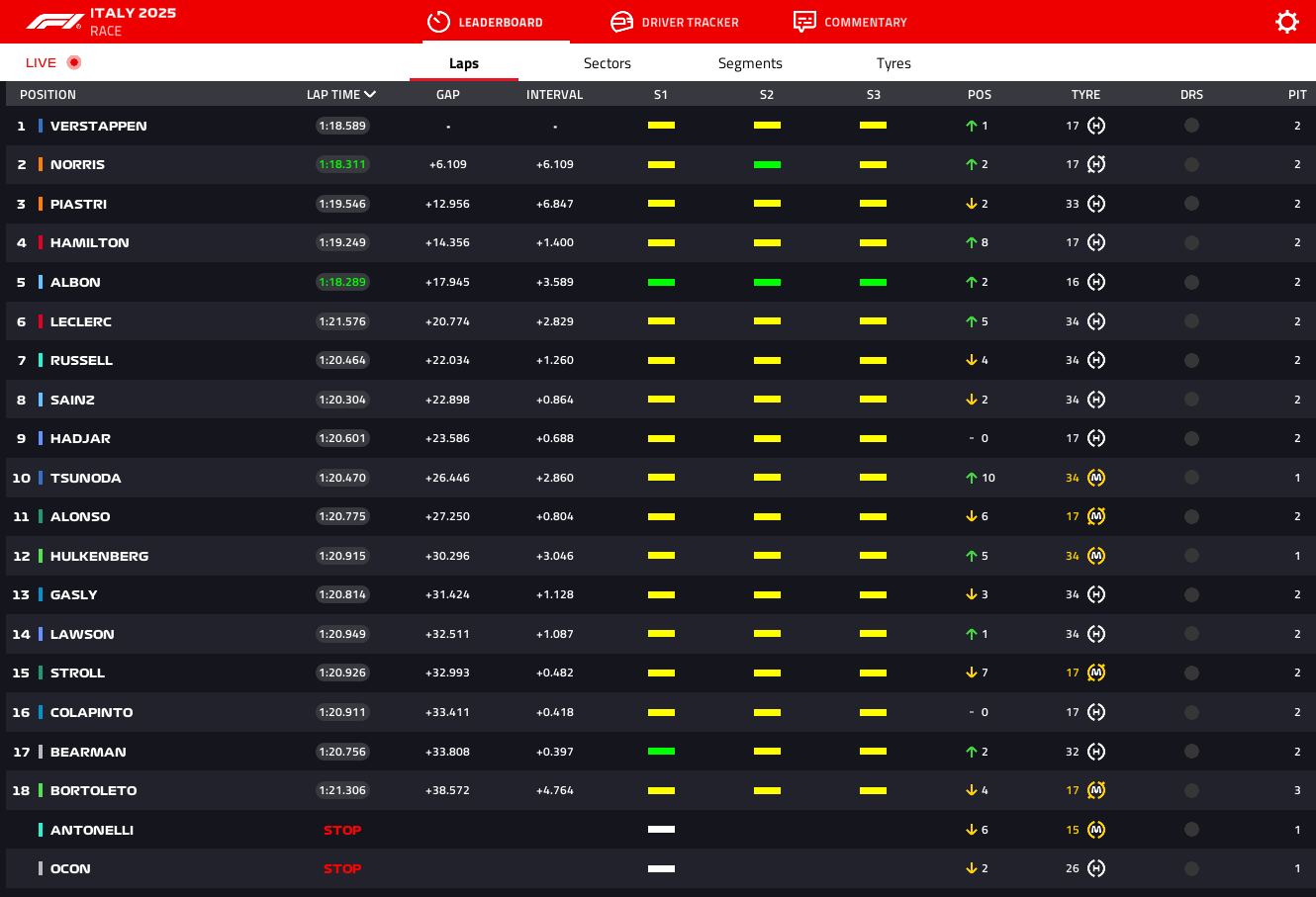Image resolution: width=1316 pixels, height=897 pixels.
Task: Click the green up arrow in Lawson's row
Action: click(972, 634)
